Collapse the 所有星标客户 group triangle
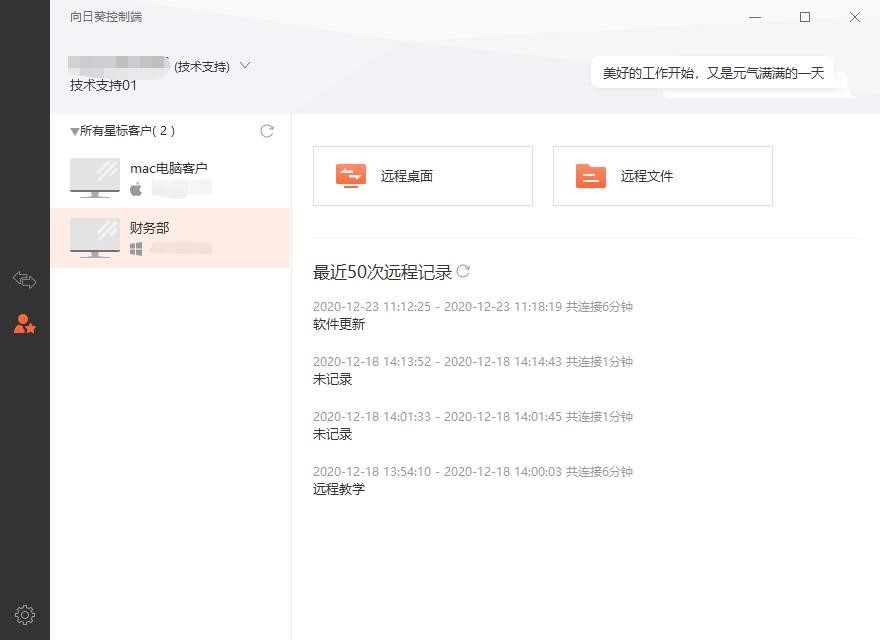Viewport: 880px width, 640px height. pyautogui.click(x=74, y=131)
